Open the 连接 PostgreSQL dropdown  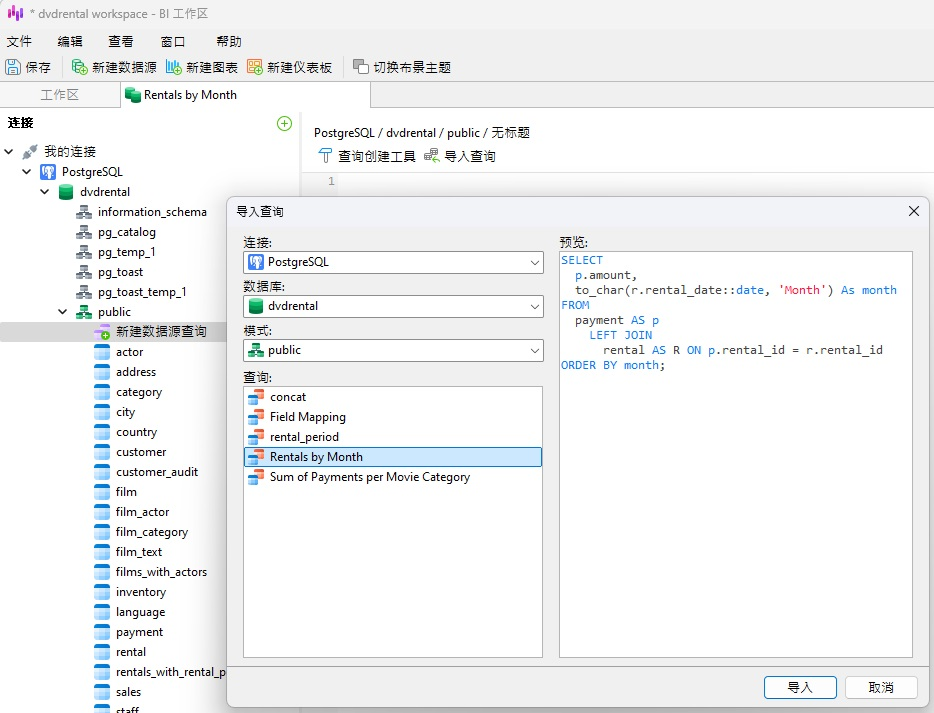point(393,262)
